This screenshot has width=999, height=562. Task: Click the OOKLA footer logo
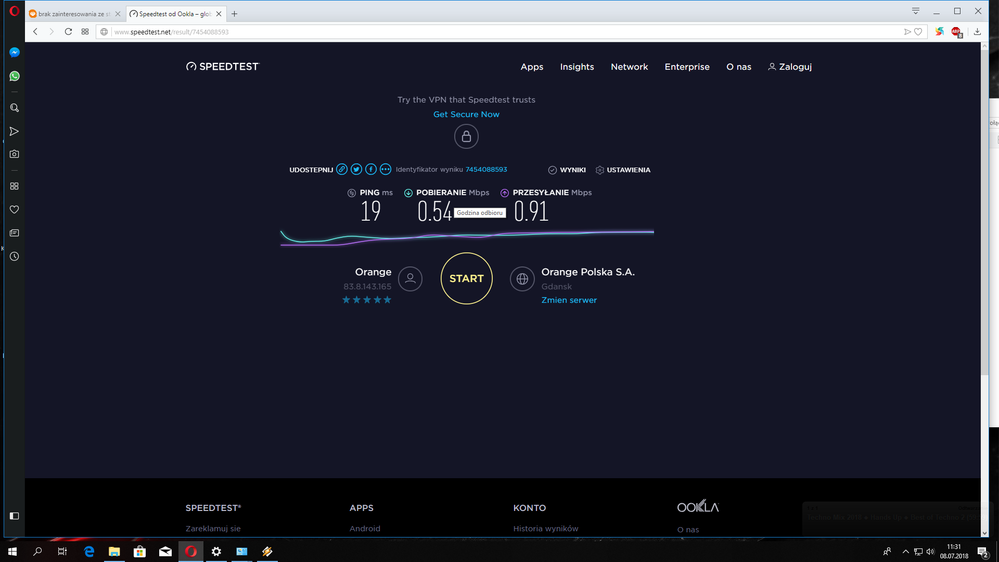(x=698, y=507)
